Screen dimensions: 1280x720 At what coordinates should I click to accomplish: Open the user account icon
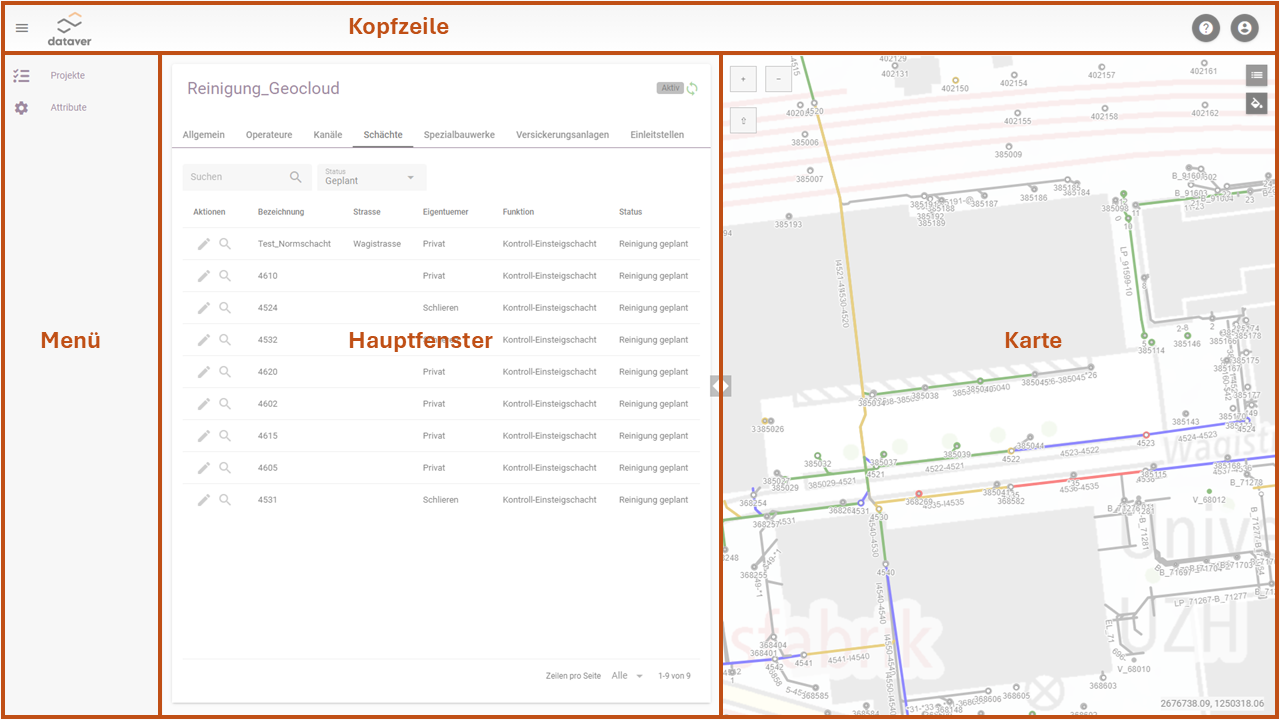click(x=1244, y=28)
